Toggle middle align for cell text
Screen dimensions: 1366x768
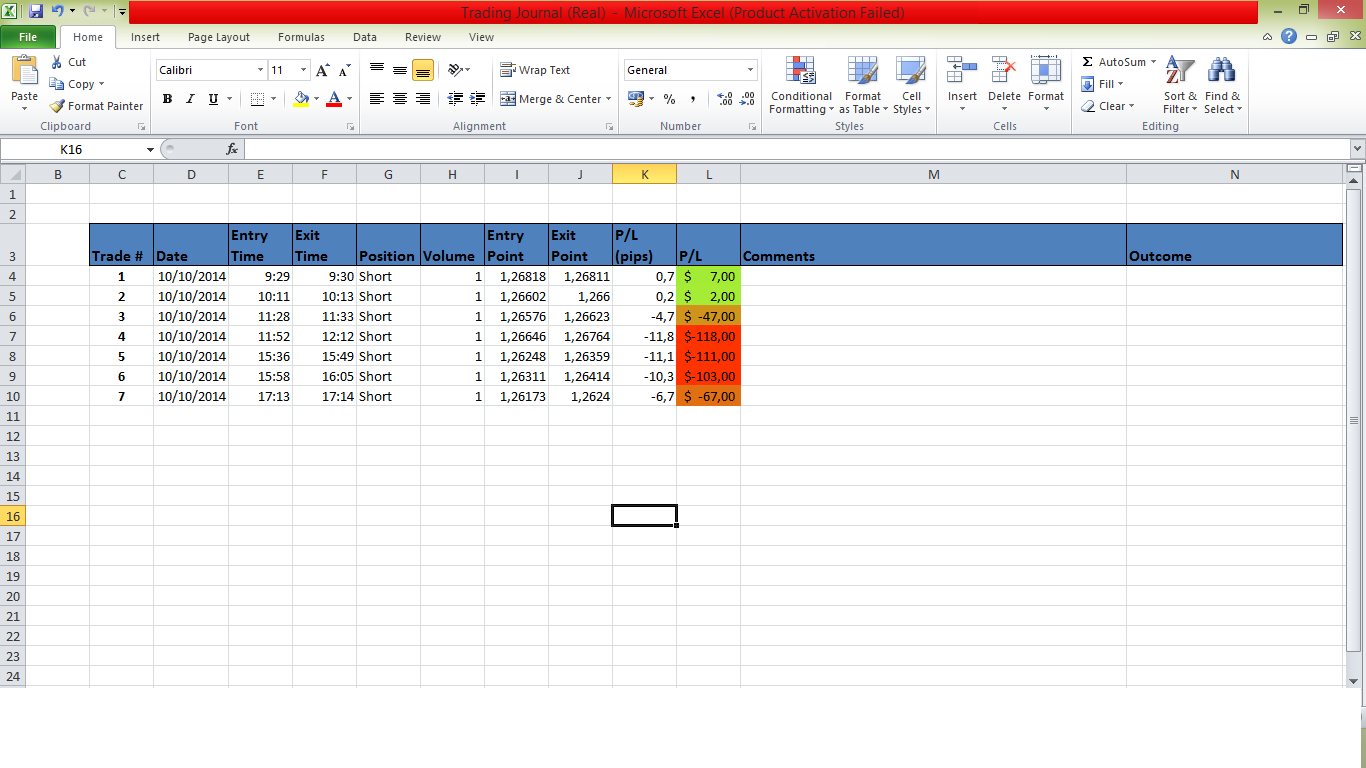click(400, 70)
